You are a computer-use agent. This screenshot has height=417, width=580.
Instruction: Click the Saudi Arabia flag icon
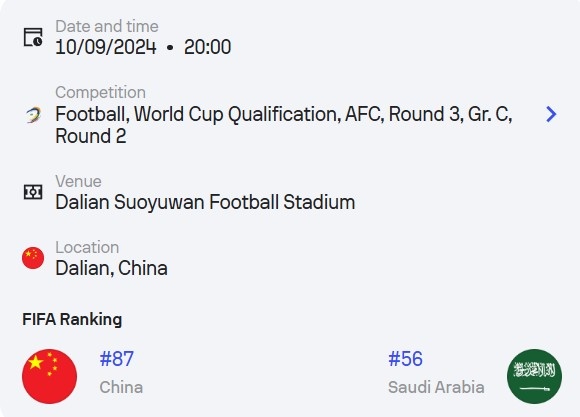(535, 376)
